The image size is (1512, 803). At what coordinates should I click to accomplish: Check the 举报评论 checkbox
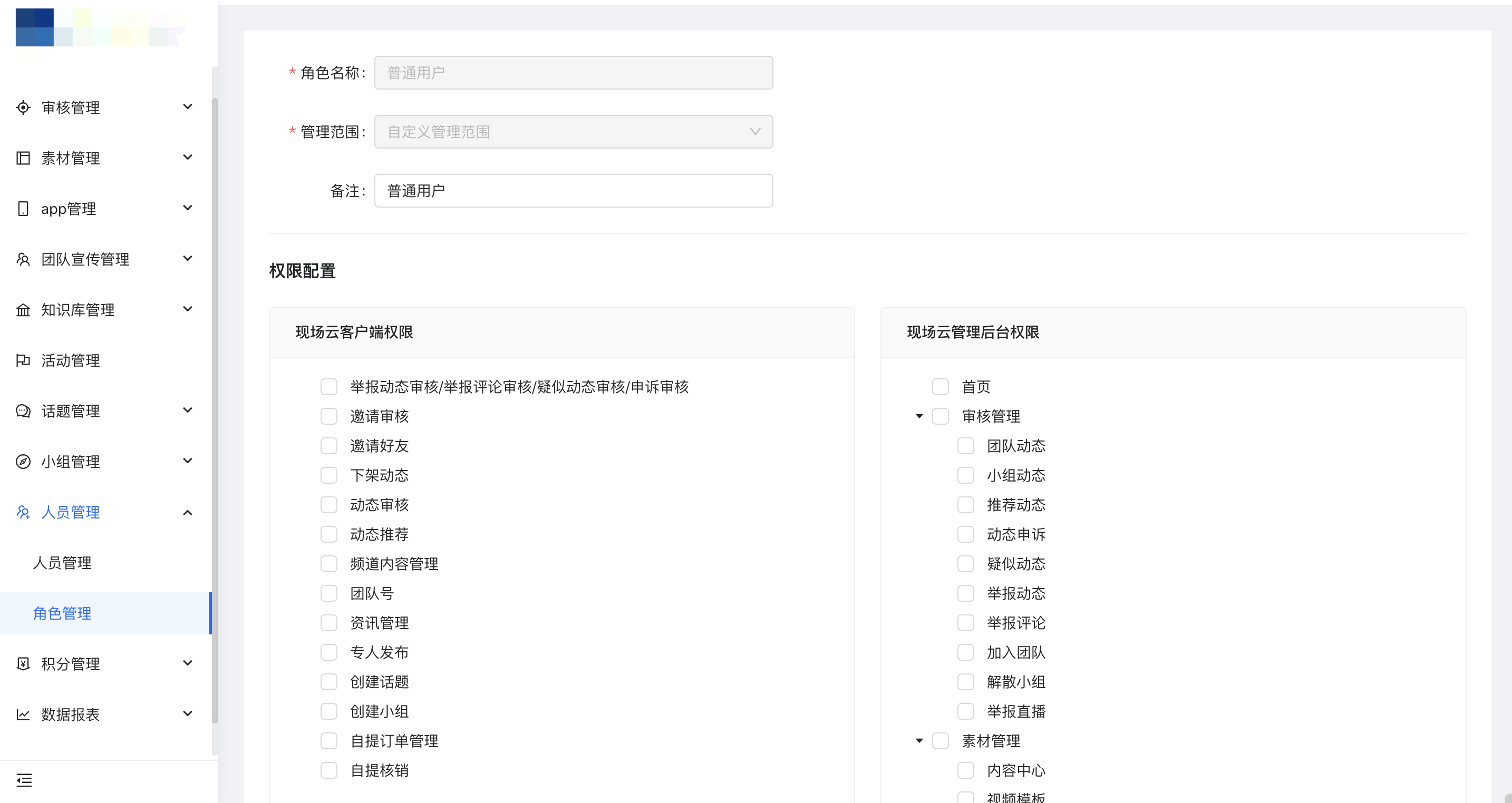tap(965, 623)
